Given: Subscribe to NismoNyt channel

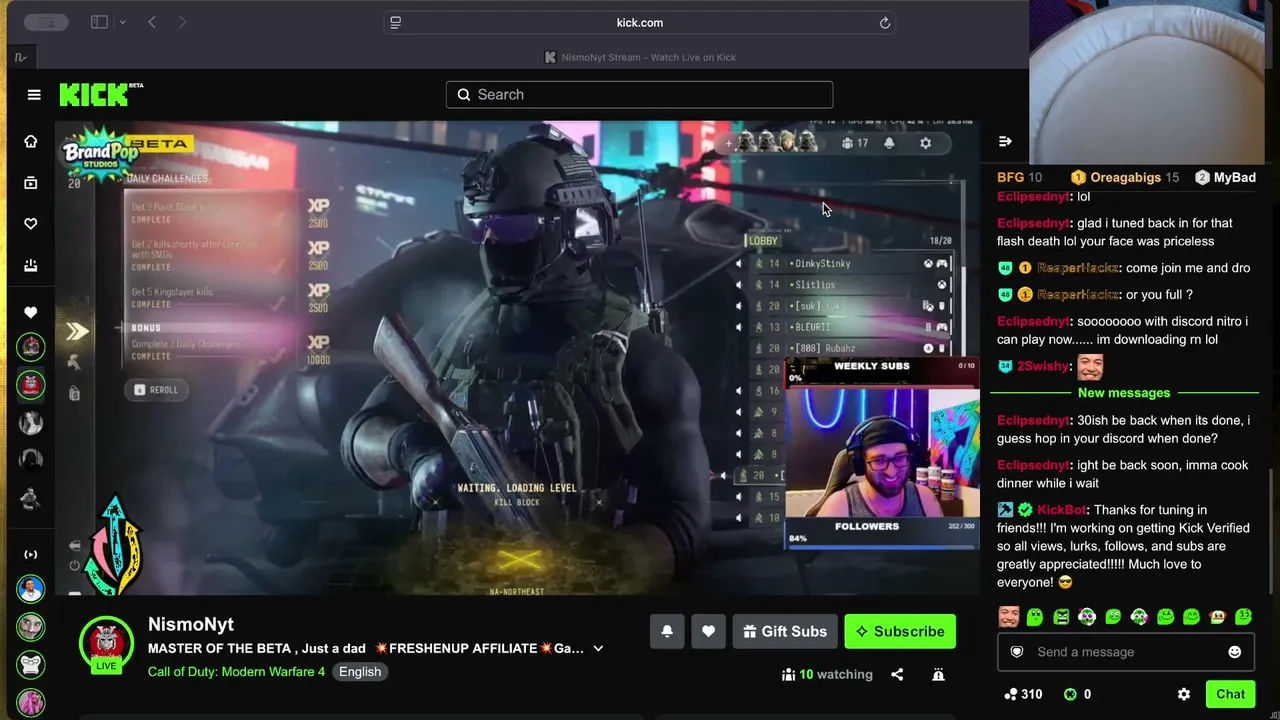Looking at the screenshot, I should (x=900, y=632).
